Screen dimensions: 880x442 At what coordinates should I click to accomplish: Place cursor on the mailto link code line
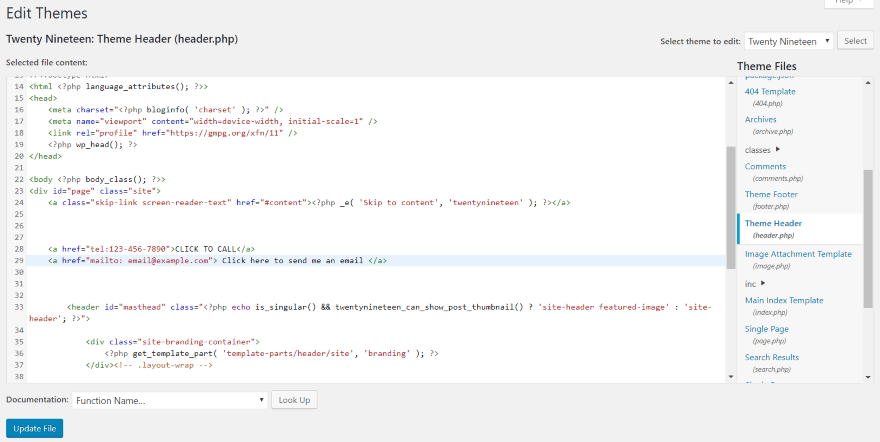tap(300, 260)
